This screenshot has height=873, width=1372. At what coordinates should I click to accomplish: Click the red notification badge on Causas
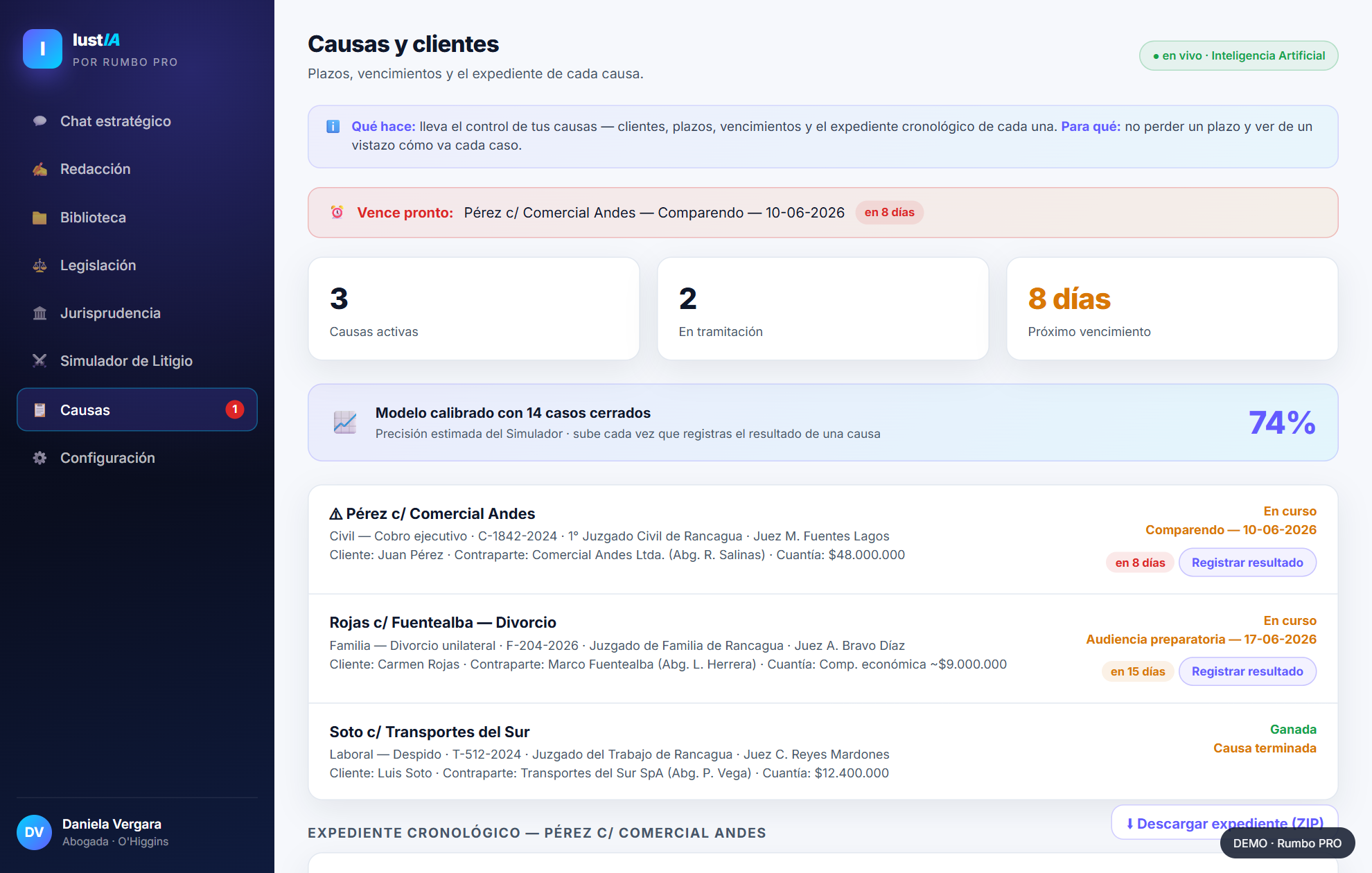coord(235,409)
